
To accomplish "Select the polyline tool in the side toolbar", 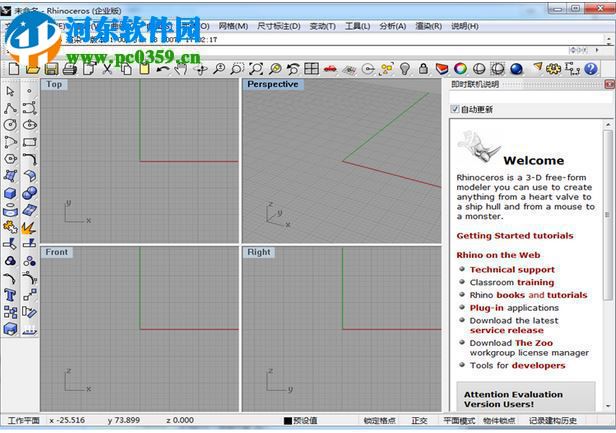I will [x=10, y=108].
